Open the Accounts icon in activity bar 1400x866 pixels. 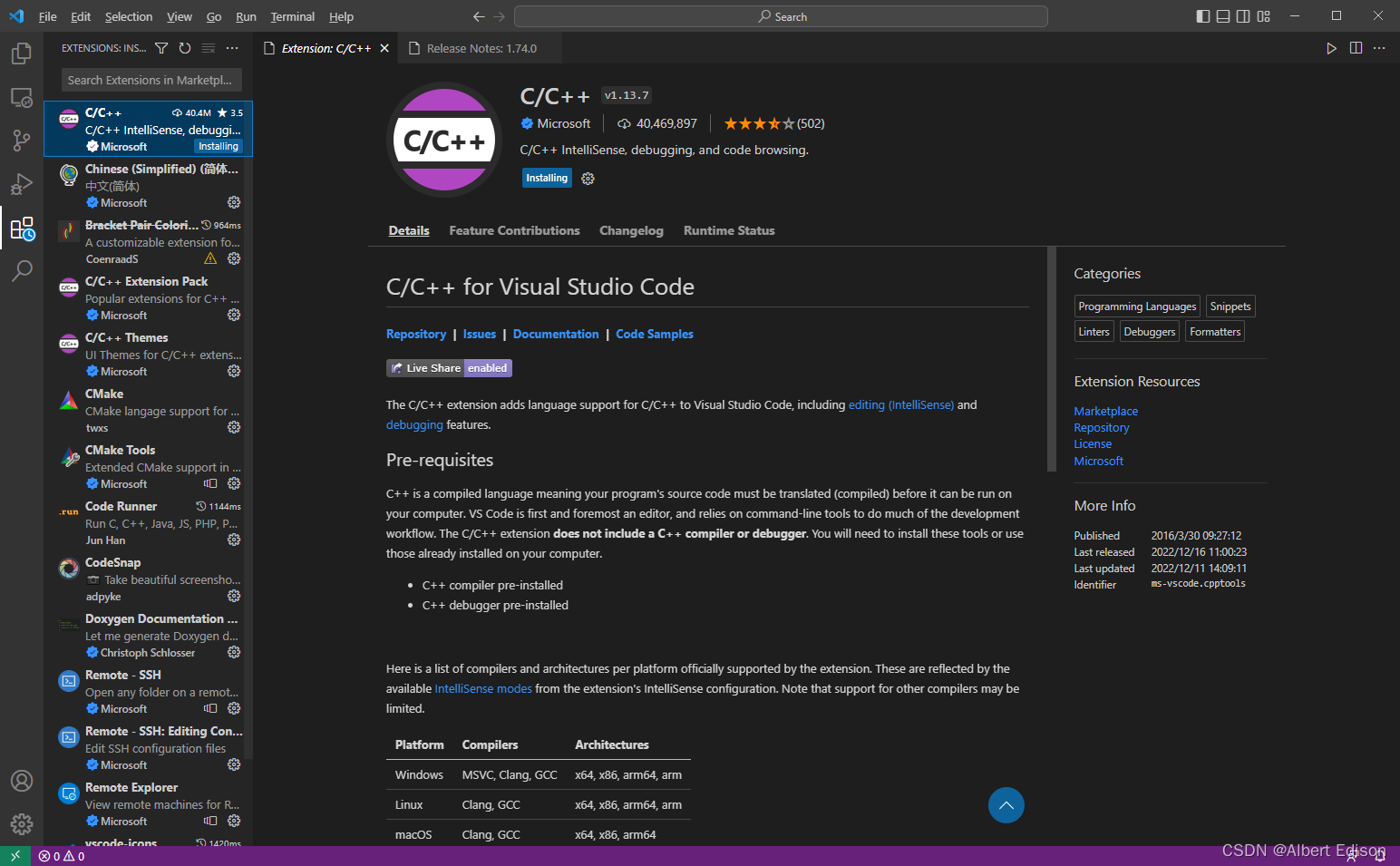click(22, 781)
